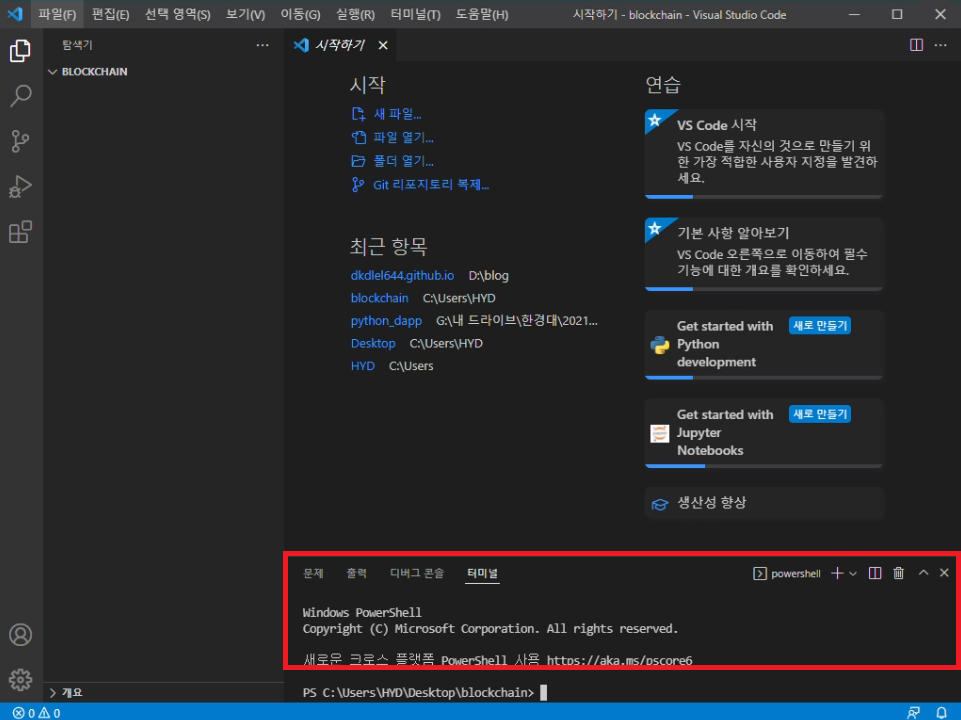The width and height of the screenshot is (961, 720).
Task: Open the Run and Debug view
Action: pyautogui.click(x=20, y=187)
